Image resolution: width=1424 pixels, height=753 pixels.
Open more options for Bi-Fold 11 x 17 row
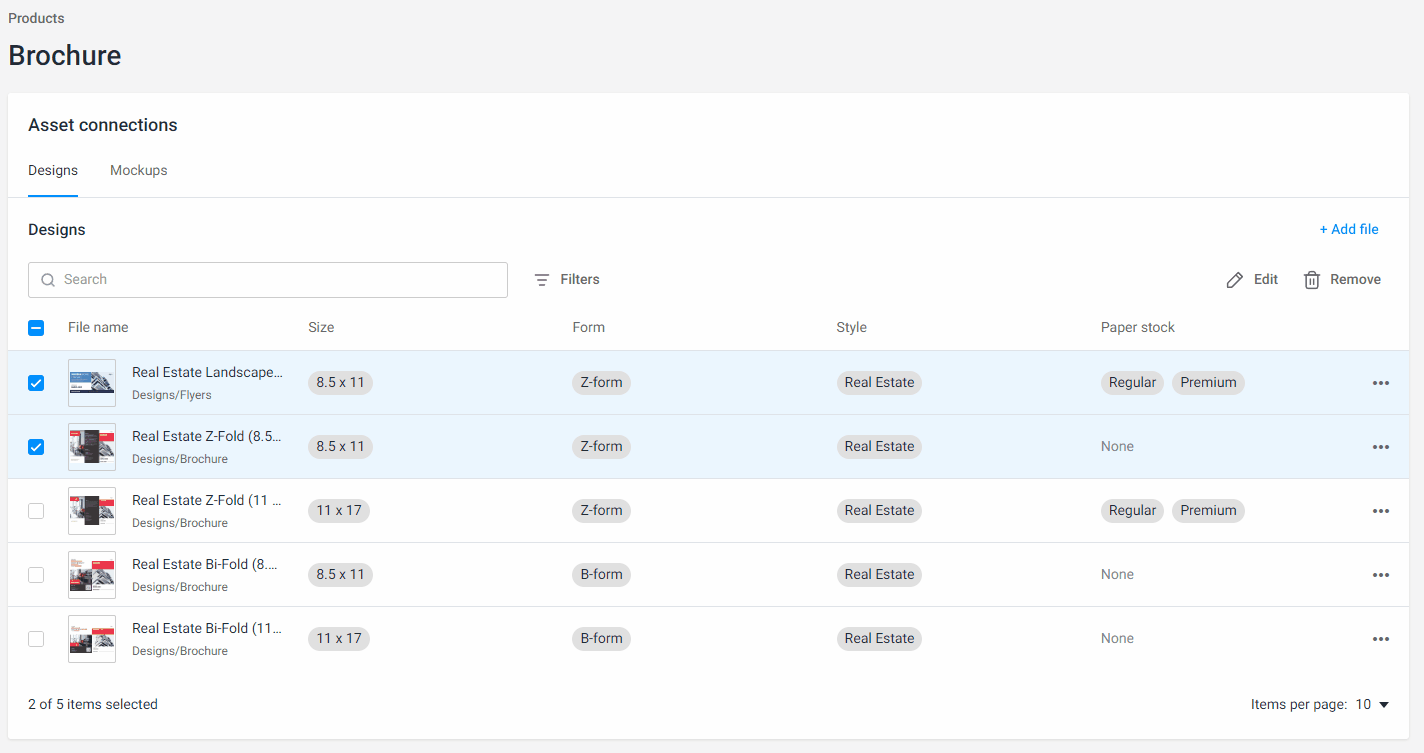1380,639
